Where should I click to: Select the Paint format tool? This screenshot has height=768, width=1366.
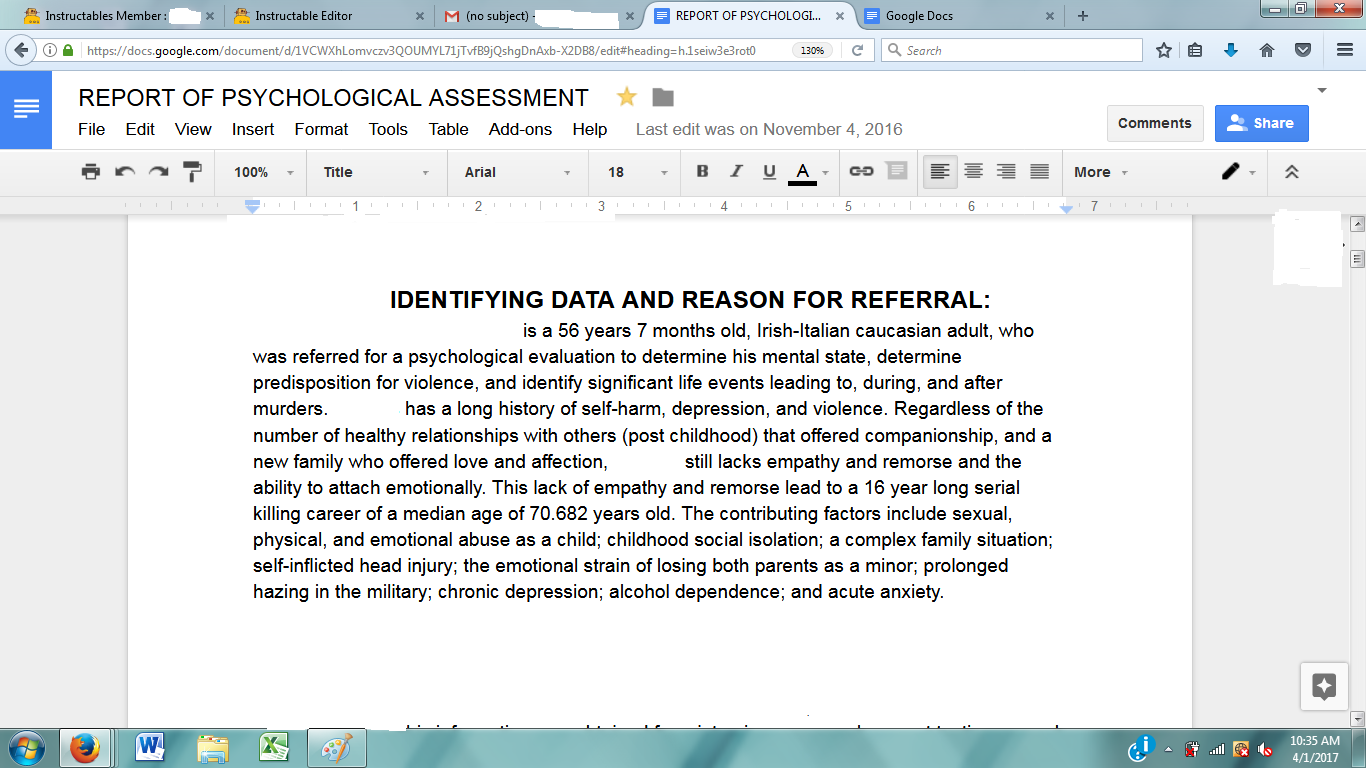click(190, 171)
